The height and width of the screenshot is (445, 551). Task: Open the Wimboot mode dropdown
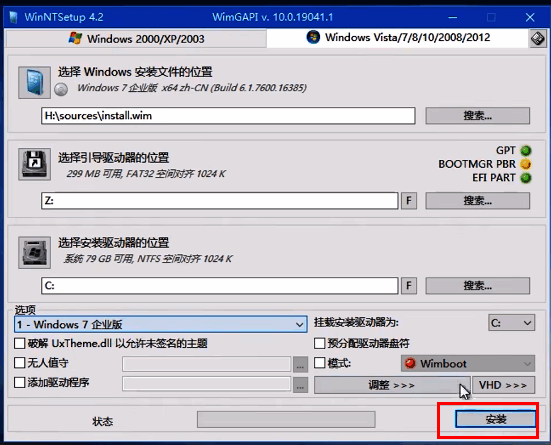tap(468, 363)
